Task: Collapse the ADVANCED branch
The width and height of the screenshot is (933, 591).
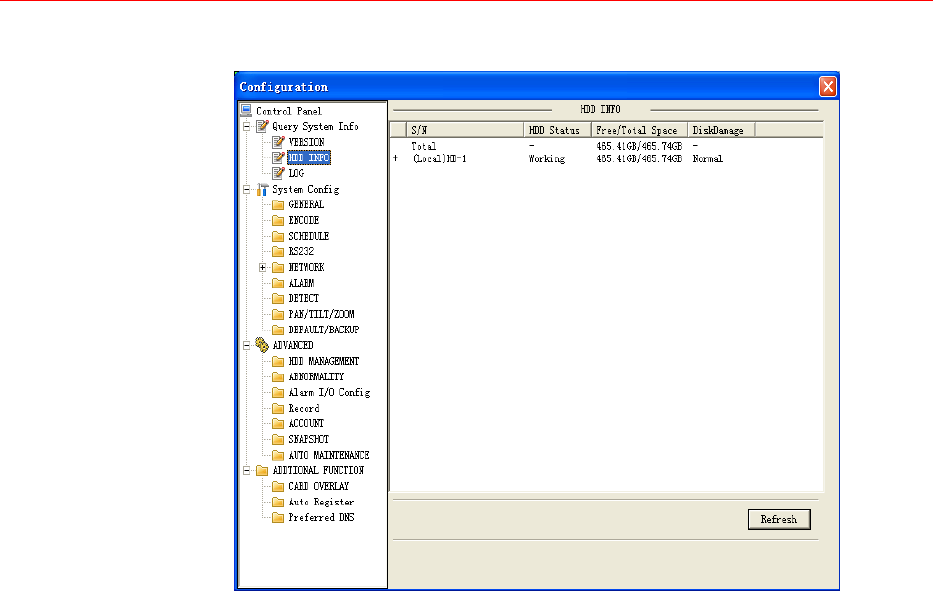Action: click(x=247, y=345)
